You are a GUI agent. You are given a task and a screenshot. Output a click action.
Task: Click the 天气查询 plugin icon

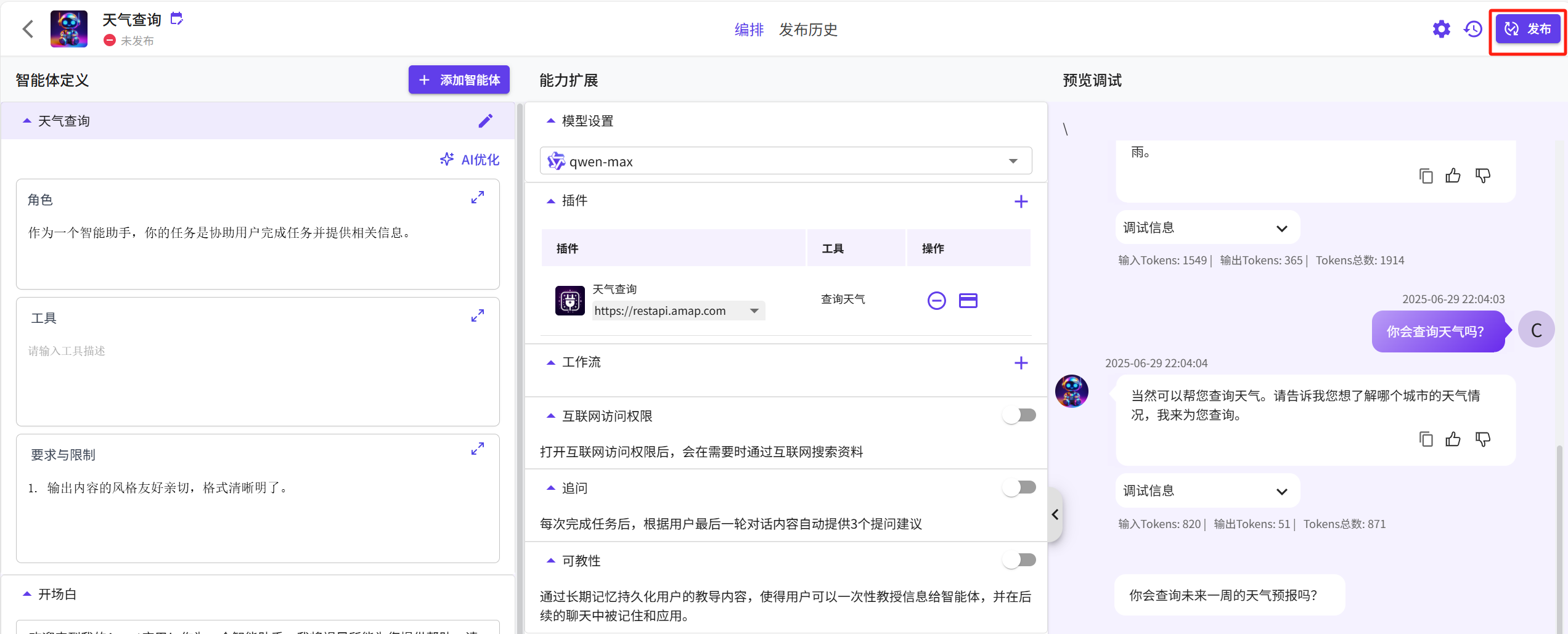[x=570, y=301]
